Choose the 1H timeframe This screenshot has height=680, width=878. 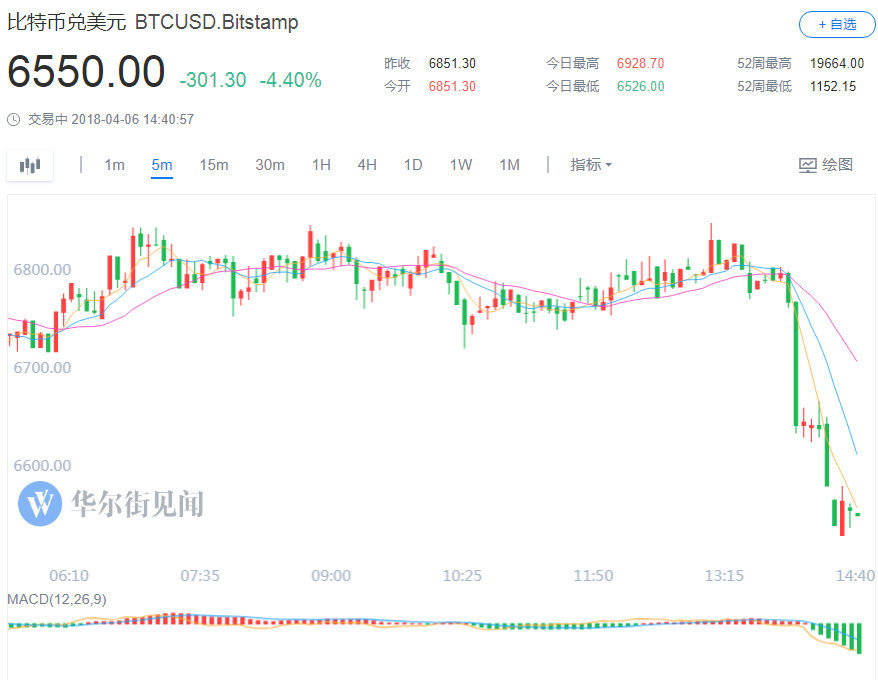coord(321,165)
